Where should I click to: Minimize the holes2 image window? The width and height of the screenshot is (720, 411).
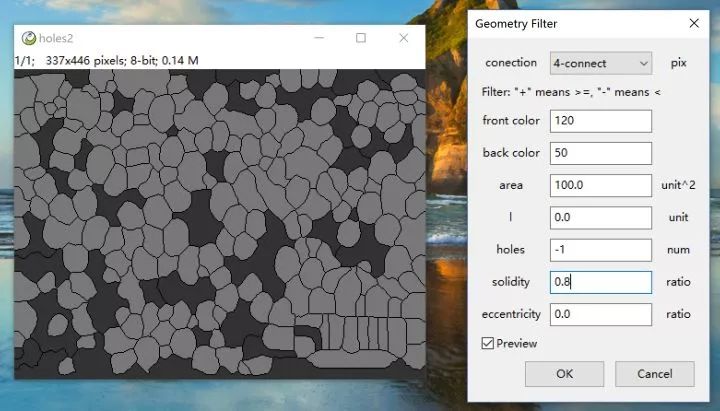tap(319, 38)
